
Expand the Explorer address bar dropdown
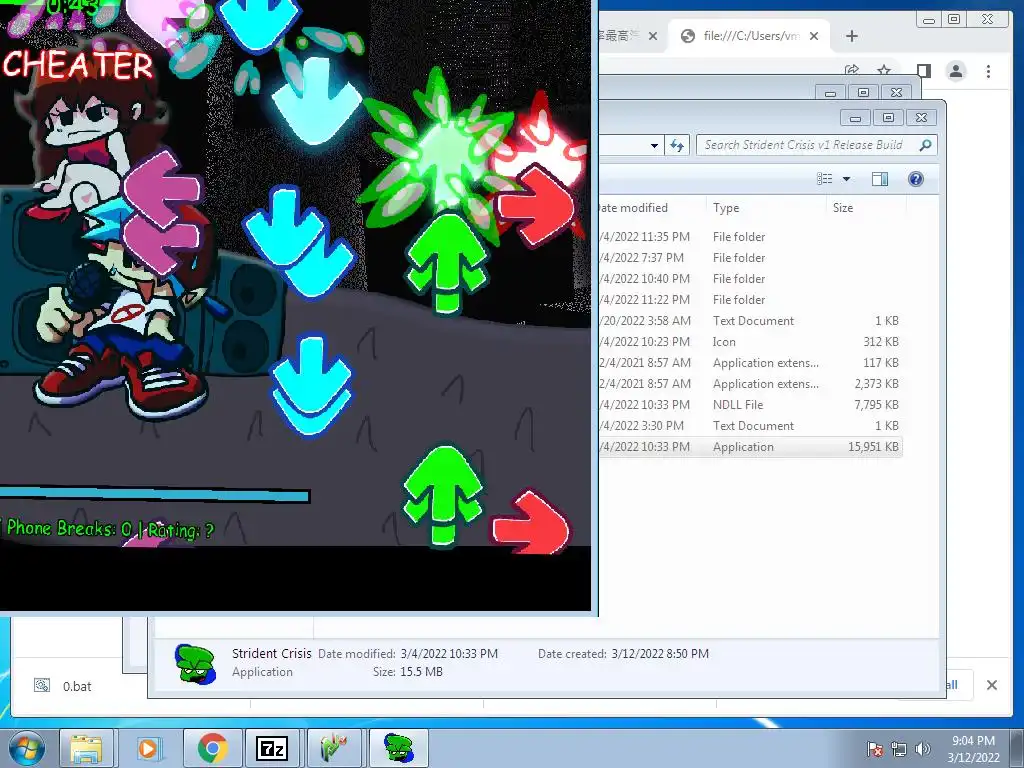point(654,146)
